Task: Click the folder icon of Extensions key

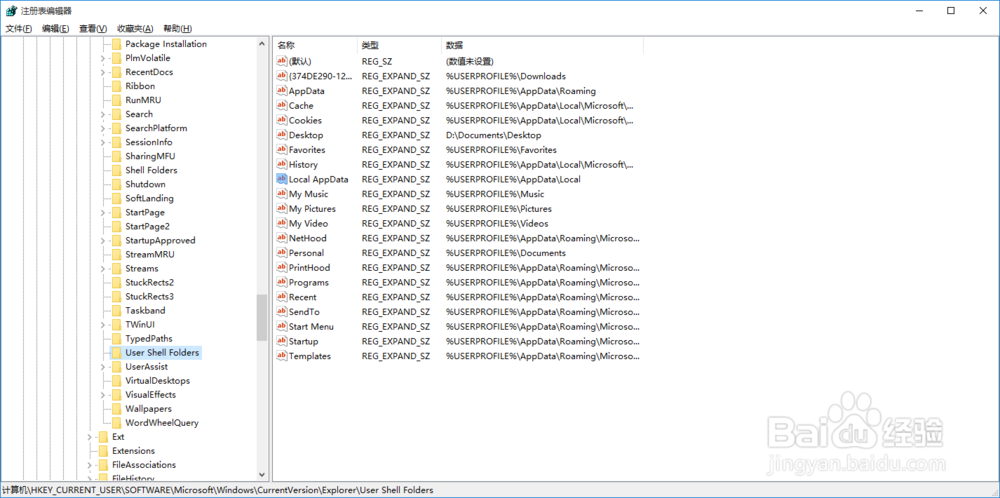Action: (x=103, y=451)
